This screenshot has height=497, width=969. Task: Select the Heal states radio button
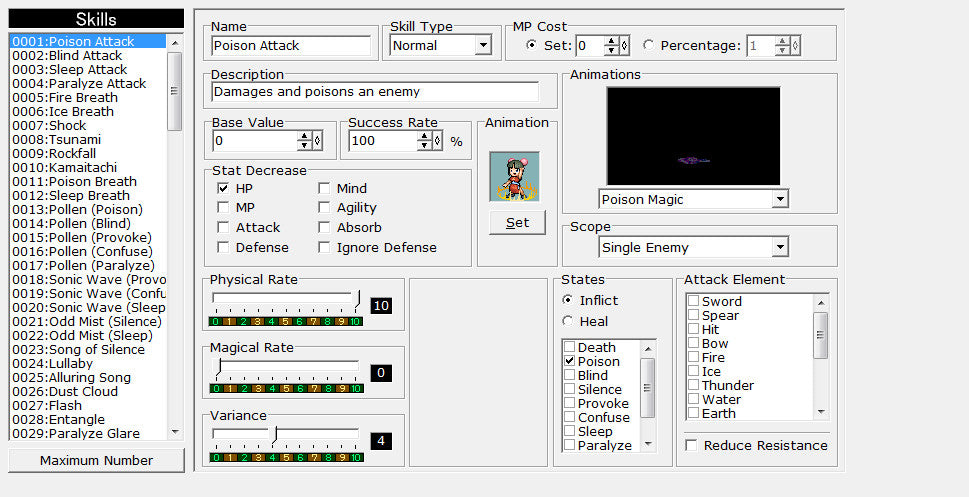pos(569,321)
